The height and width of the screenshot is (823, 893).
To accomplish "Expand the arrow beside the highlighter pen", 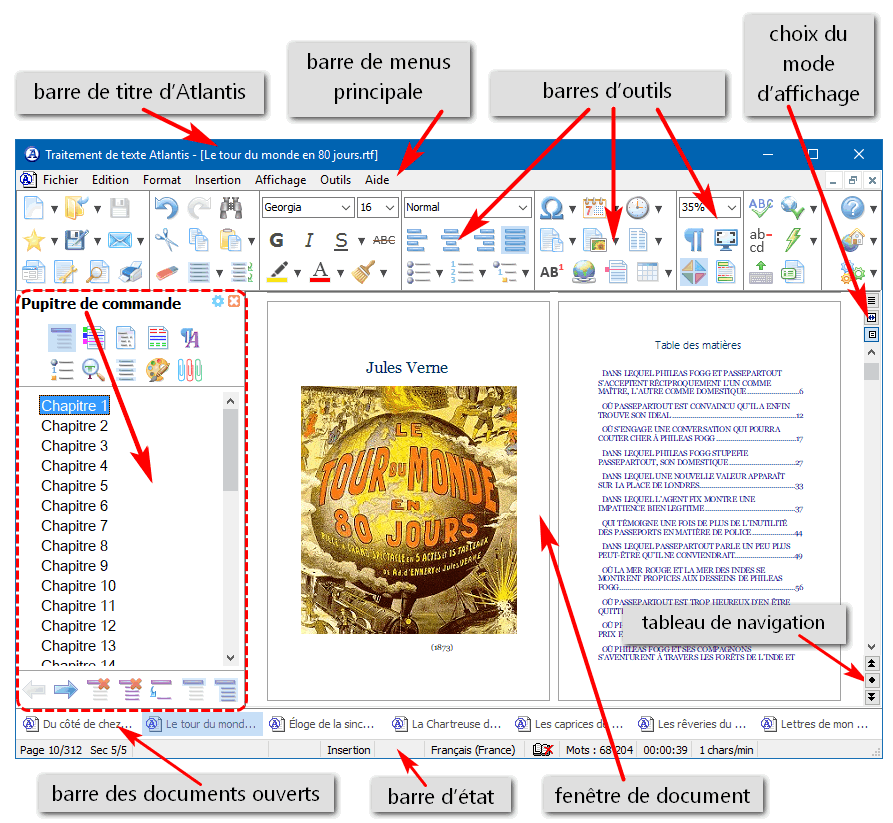I will coord(297,273).
